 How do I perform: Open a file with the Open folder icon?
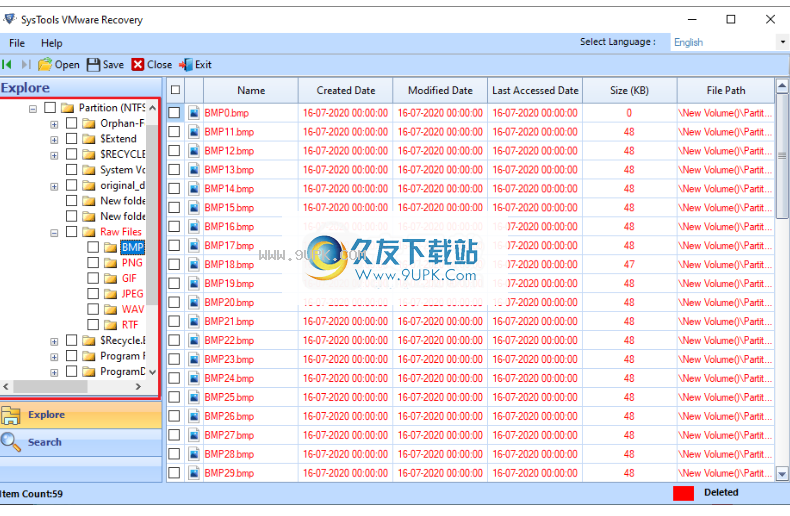pos(45,64)
